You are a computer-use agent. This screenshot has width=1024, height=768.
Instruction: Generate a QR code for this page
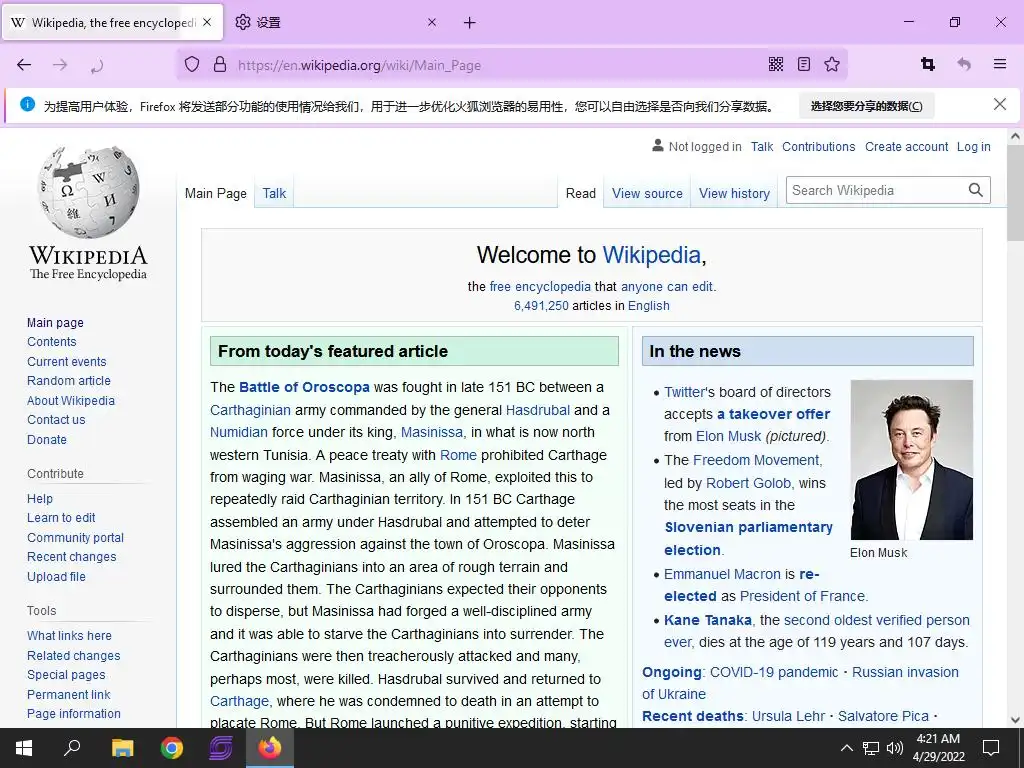point(776,64)
